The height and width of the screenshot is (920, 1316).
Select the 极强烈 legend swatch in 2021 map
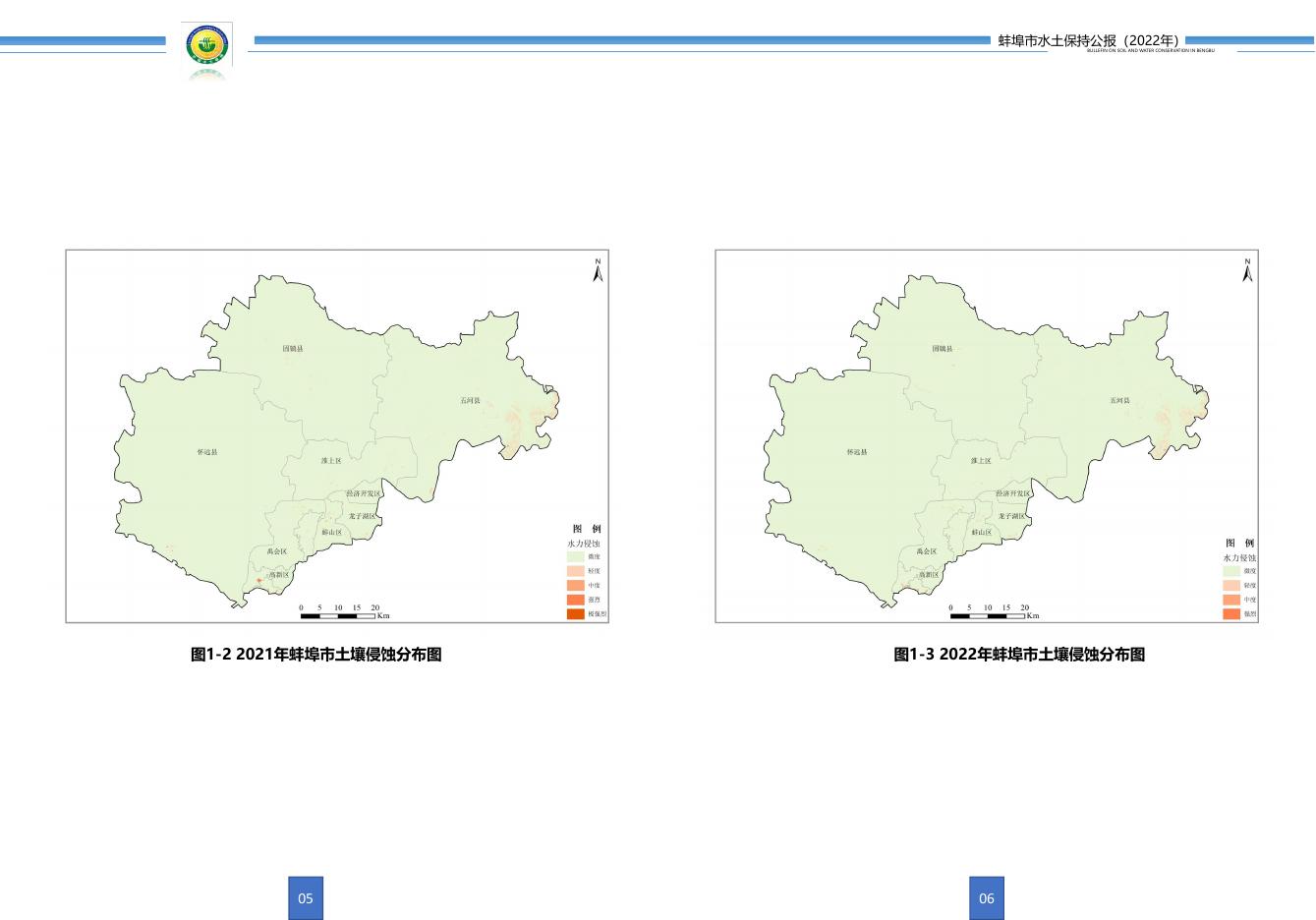[x=575, y=613]
